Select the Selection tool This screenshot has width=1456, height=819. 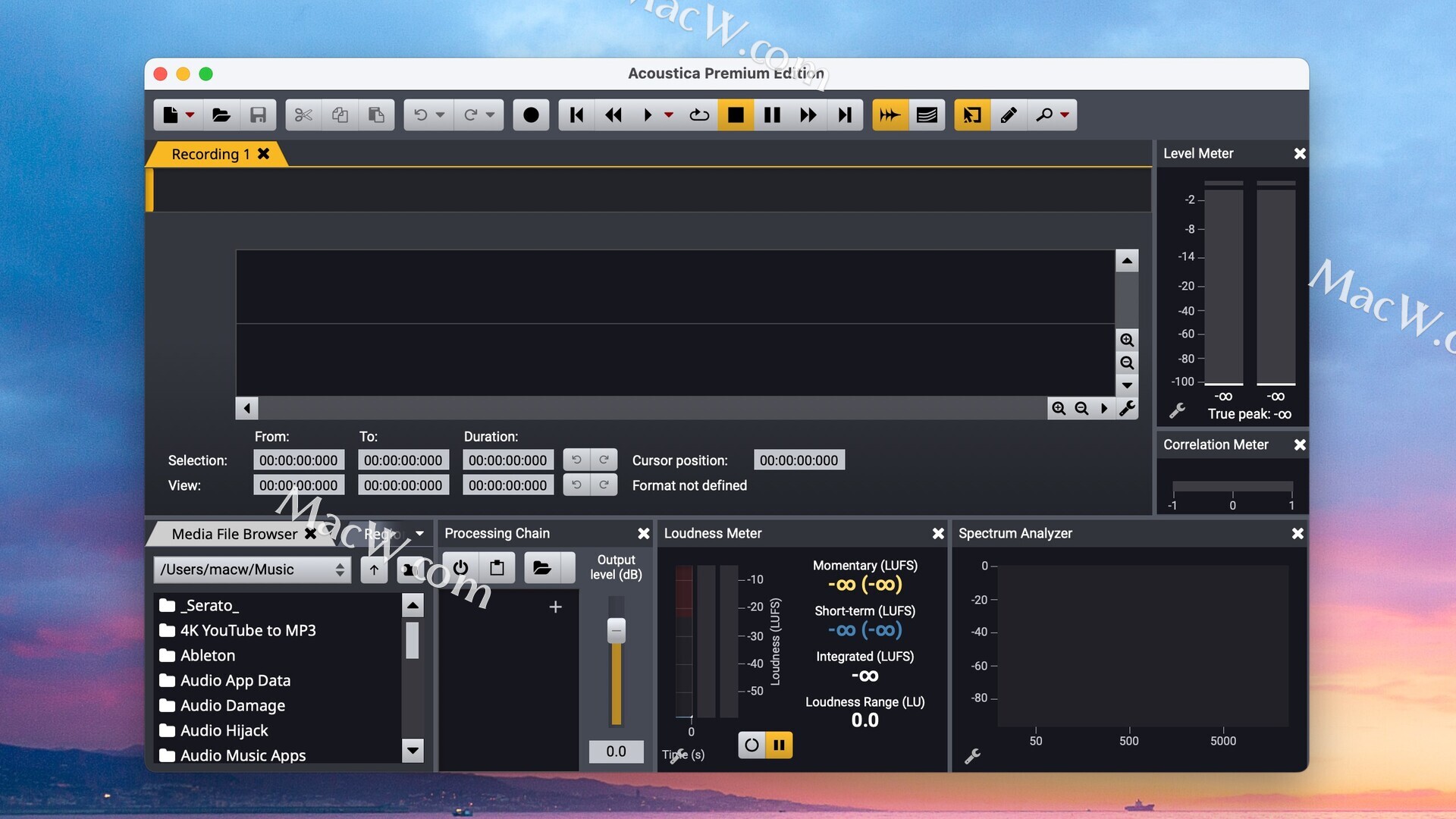[972, 115]
